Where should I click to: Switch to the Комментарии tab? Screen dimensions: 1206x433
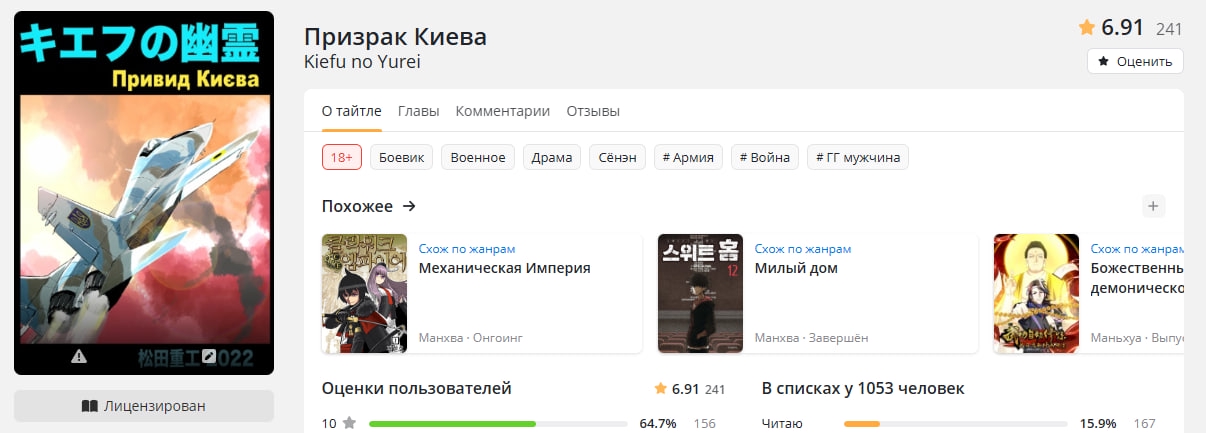point(503,111)
